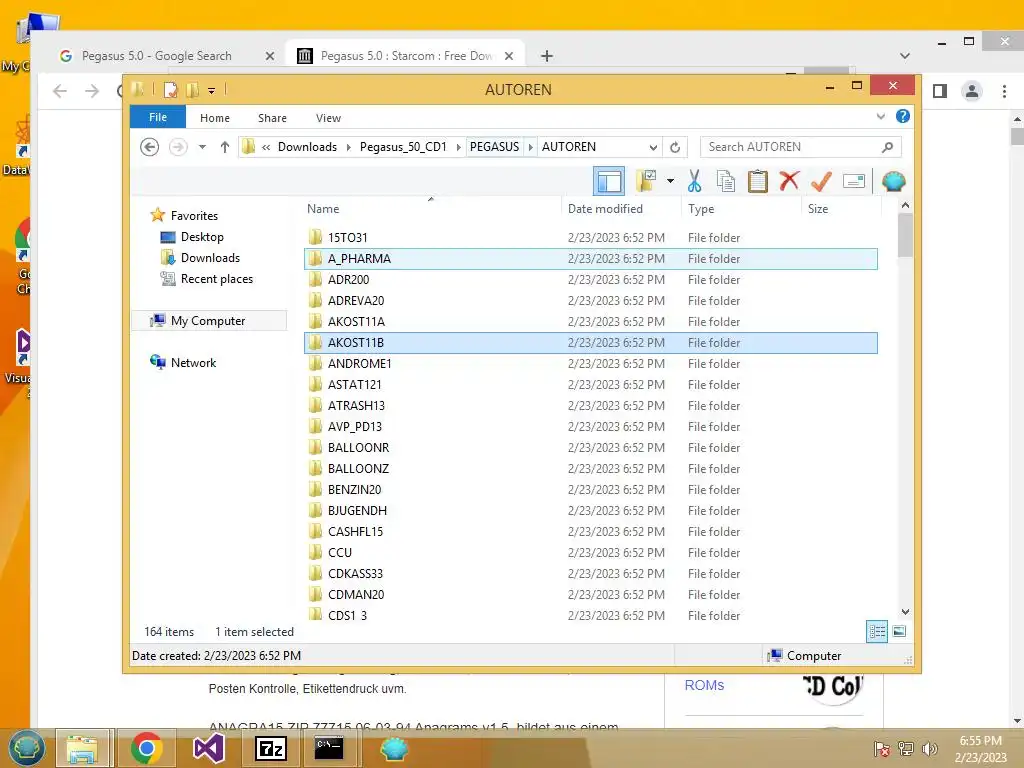Open a new Chrome tab
The height and width of the screenshot is (768, 1024).
(x=547, y=56)
